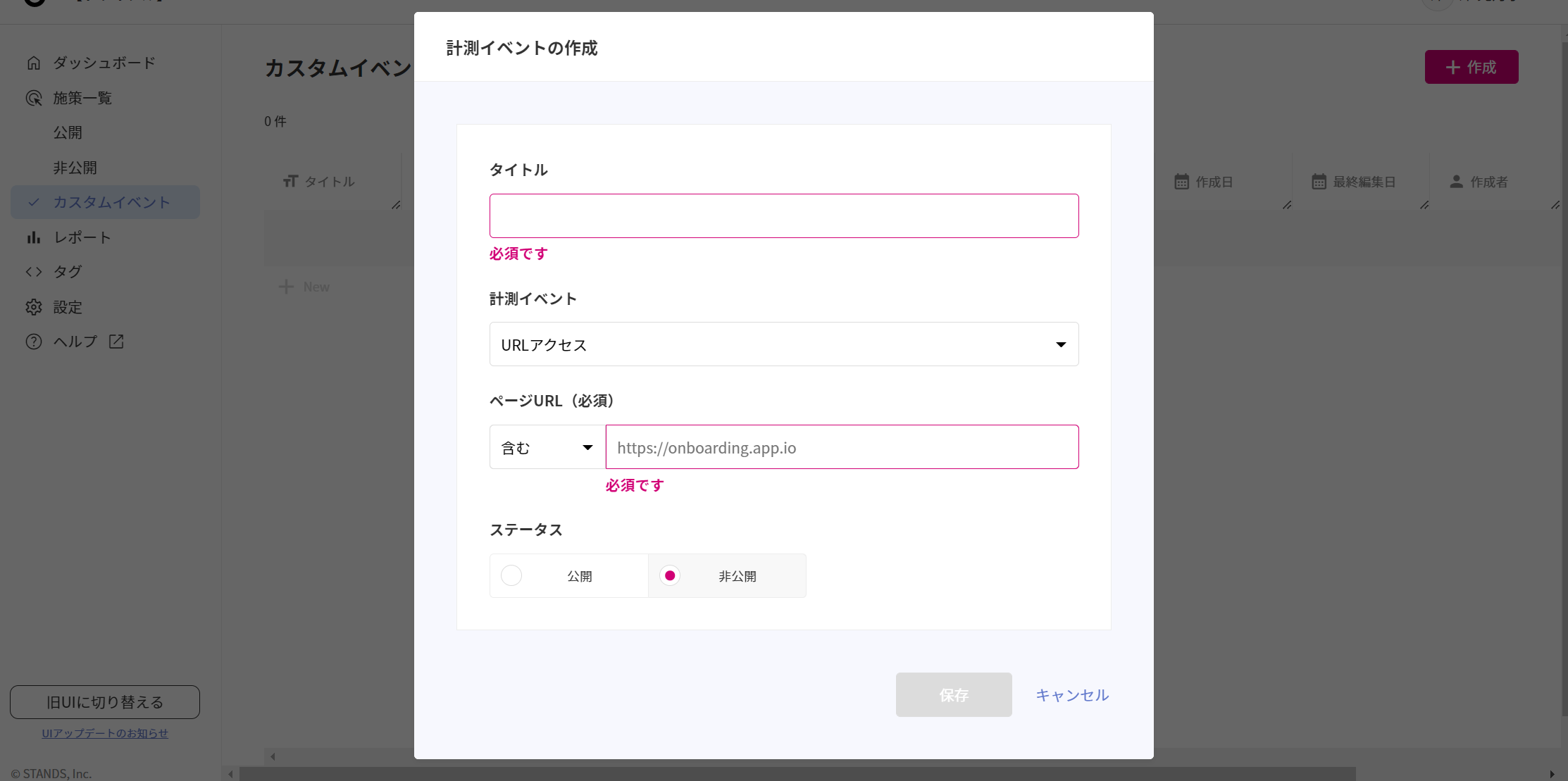The image size is (1568, 781).
Task: Focus the タイトル text input
Action: (x=784, y=215)
